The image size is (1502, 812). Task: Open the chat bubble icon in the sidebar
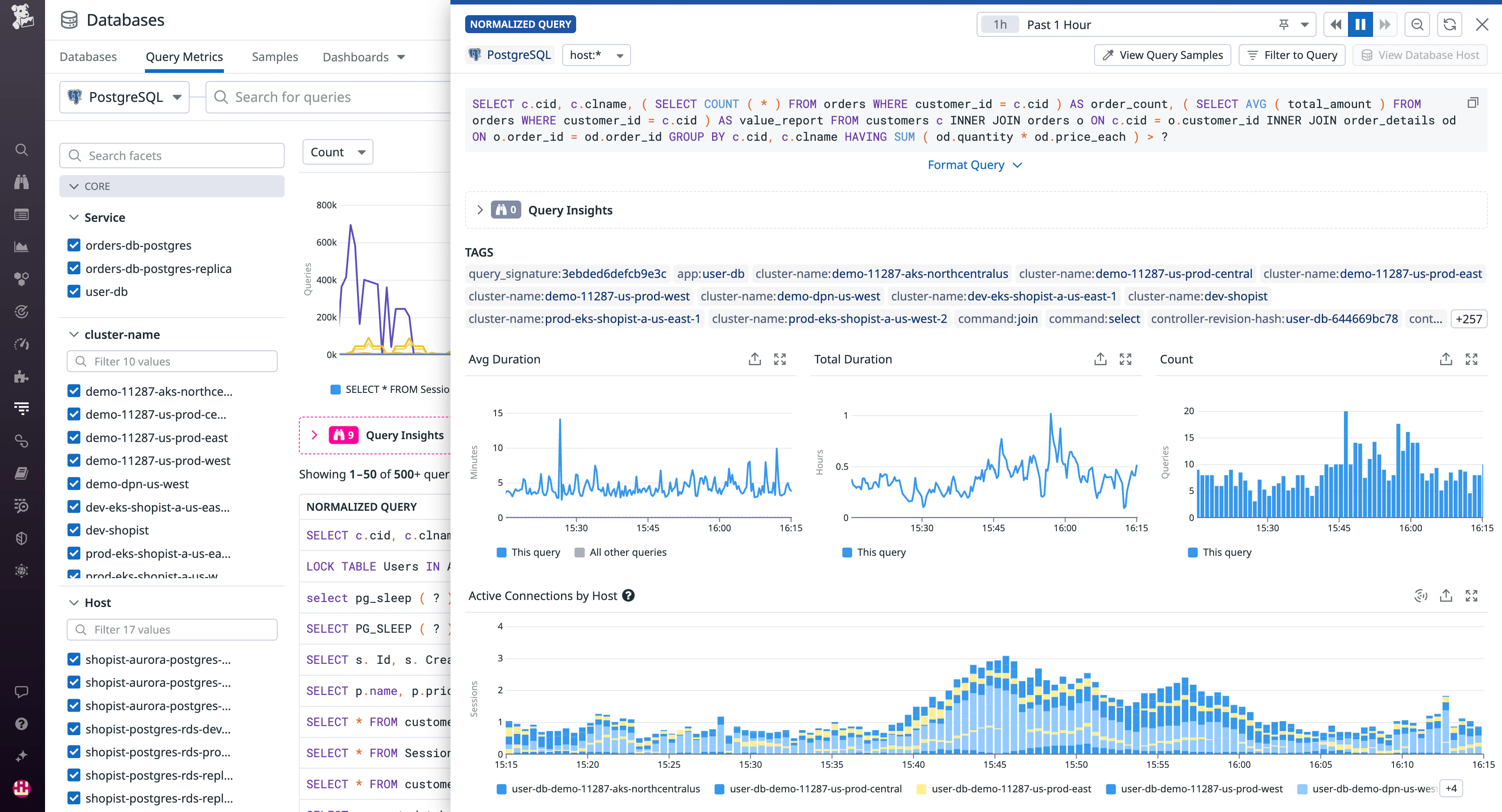pos(22,692)
